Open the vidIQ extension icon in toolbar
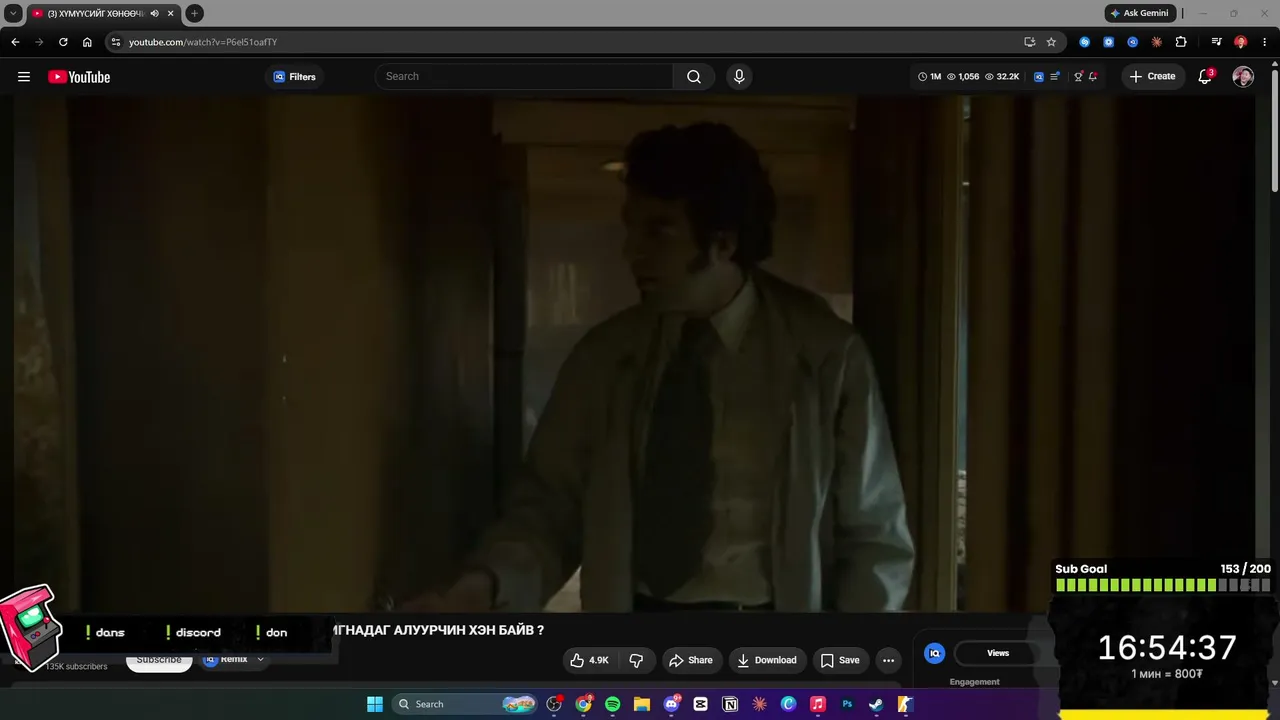This screenshot has height=720, width=1280. [x=1133, y=42]
